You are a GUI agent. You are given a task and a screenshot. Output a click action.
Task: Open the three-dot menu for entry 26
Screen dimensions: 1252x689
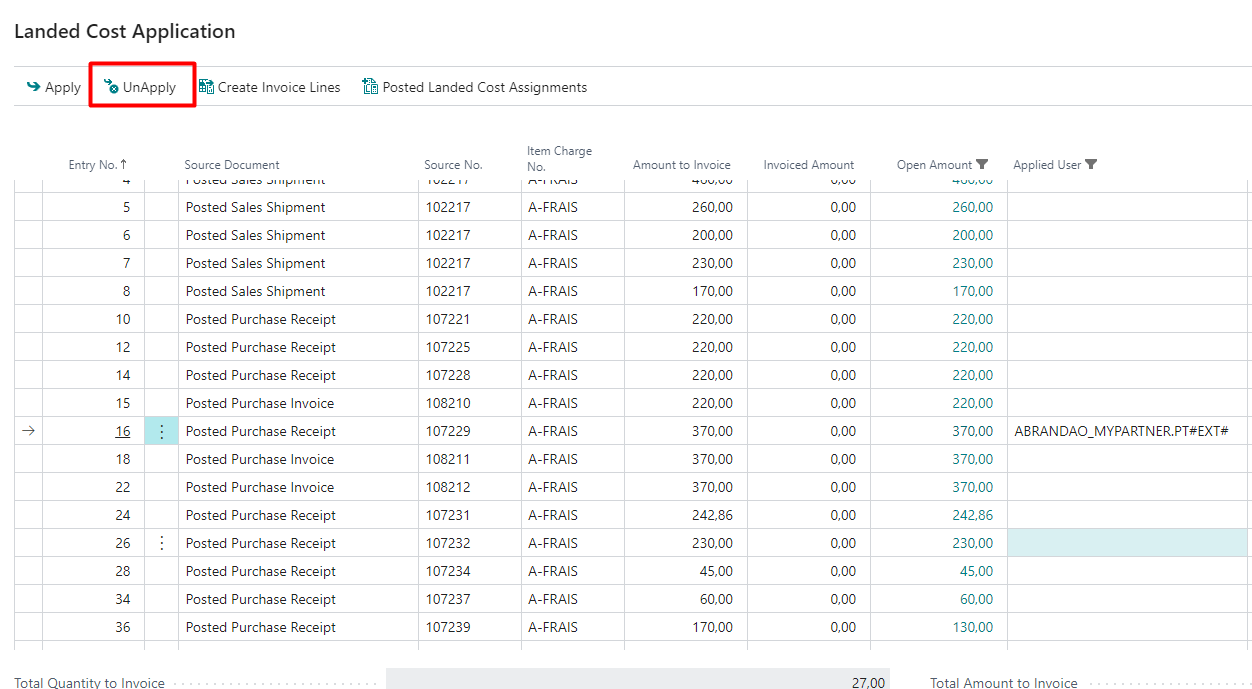coord(162,544)
